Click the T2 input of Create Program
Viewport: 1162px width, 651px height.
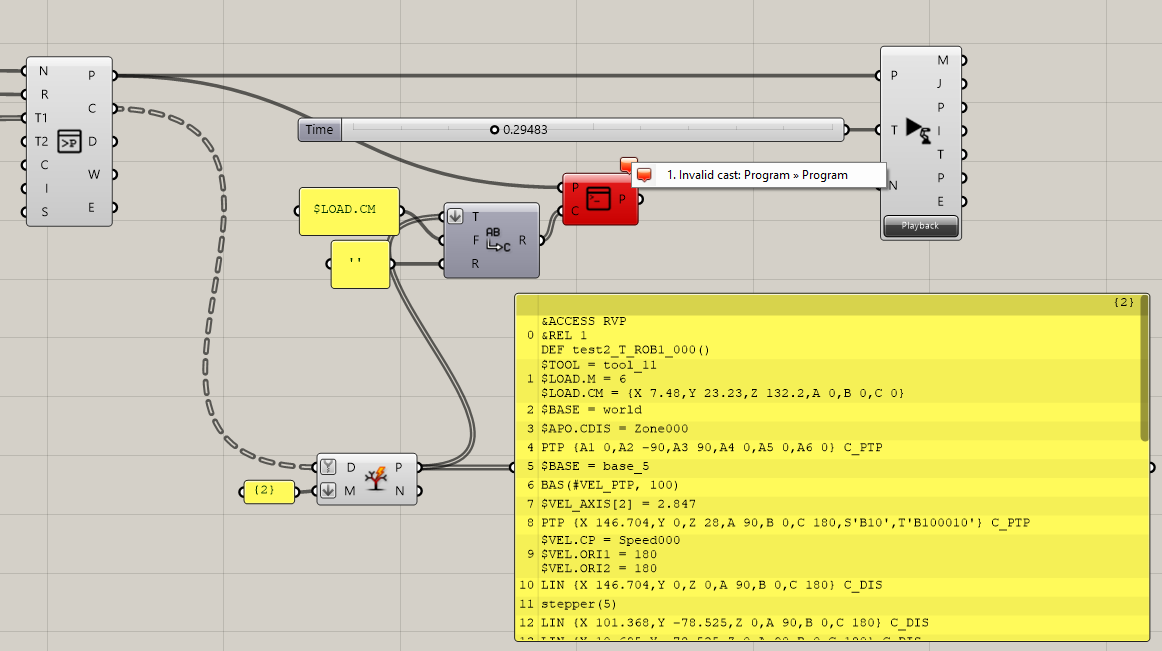[41, 141]
